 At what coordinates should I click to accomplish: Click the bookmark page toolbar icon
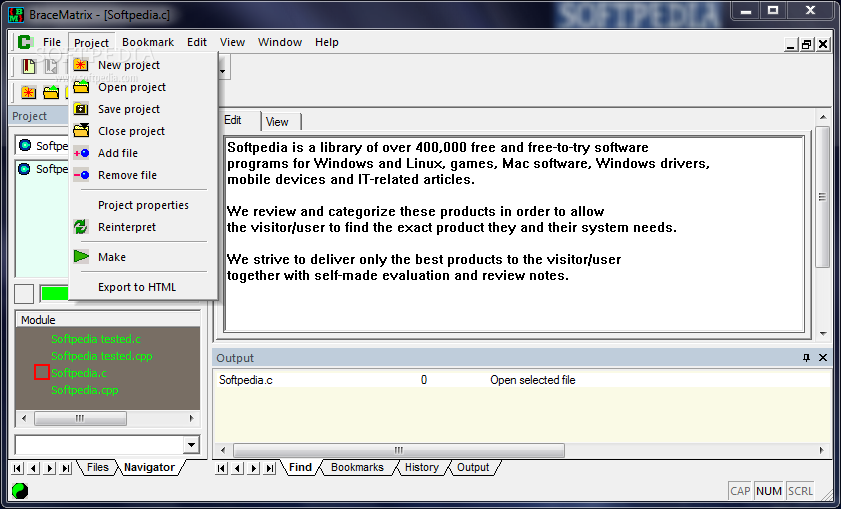[x=28, y=67]
